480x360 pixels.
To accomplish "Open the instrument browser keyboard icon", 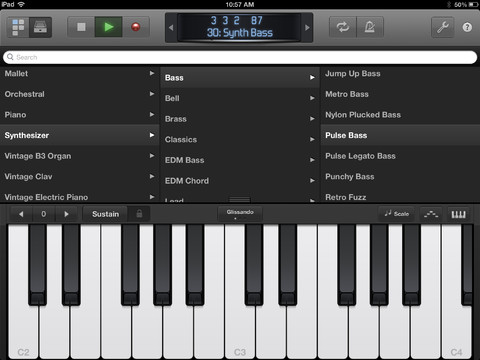I will click(x=40, y=27).
